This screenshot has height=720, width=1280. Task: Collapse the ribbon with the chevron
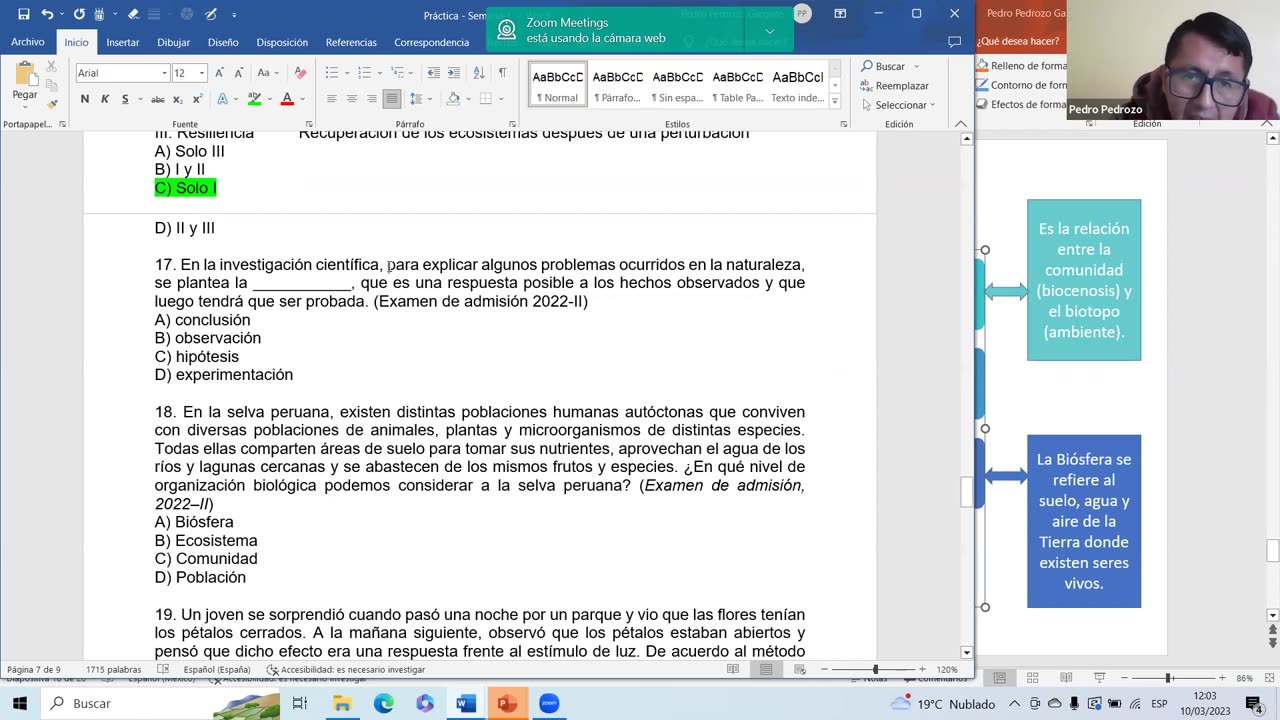point(961,124)
